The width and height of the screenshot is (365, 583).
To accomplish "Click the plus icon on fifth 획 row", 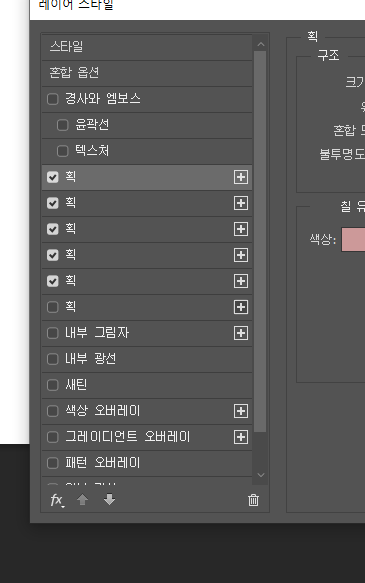I will (x=241, y=281).
